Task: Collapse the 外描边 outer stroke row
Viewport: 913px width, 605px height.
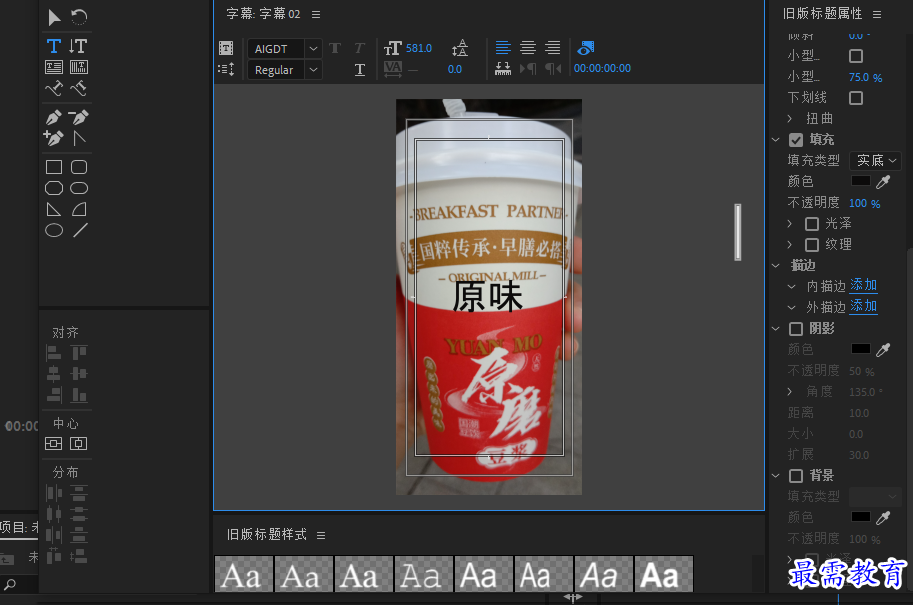Action: (x=791, y=307)
